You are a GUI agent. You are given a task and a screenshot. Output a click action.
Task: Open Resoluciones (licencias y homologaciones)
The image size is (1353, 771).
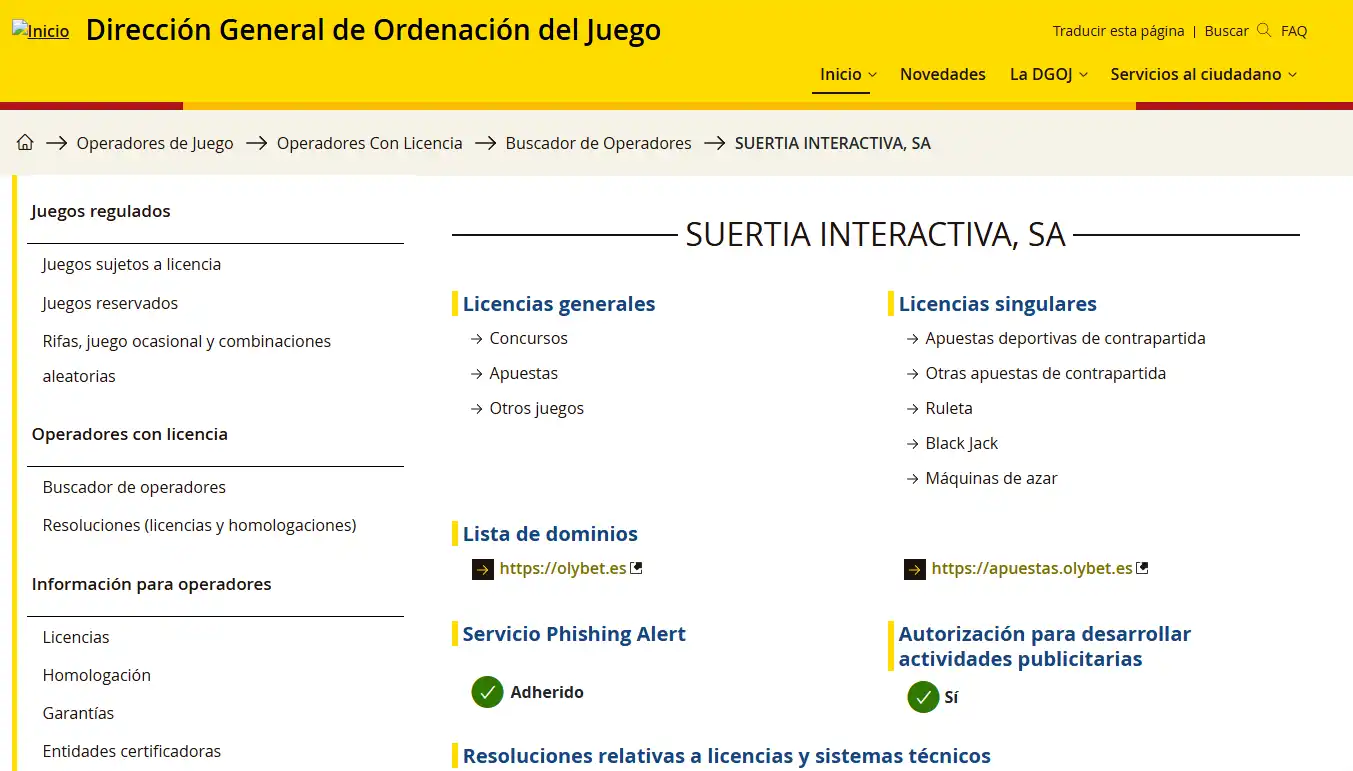coord(200,525)
